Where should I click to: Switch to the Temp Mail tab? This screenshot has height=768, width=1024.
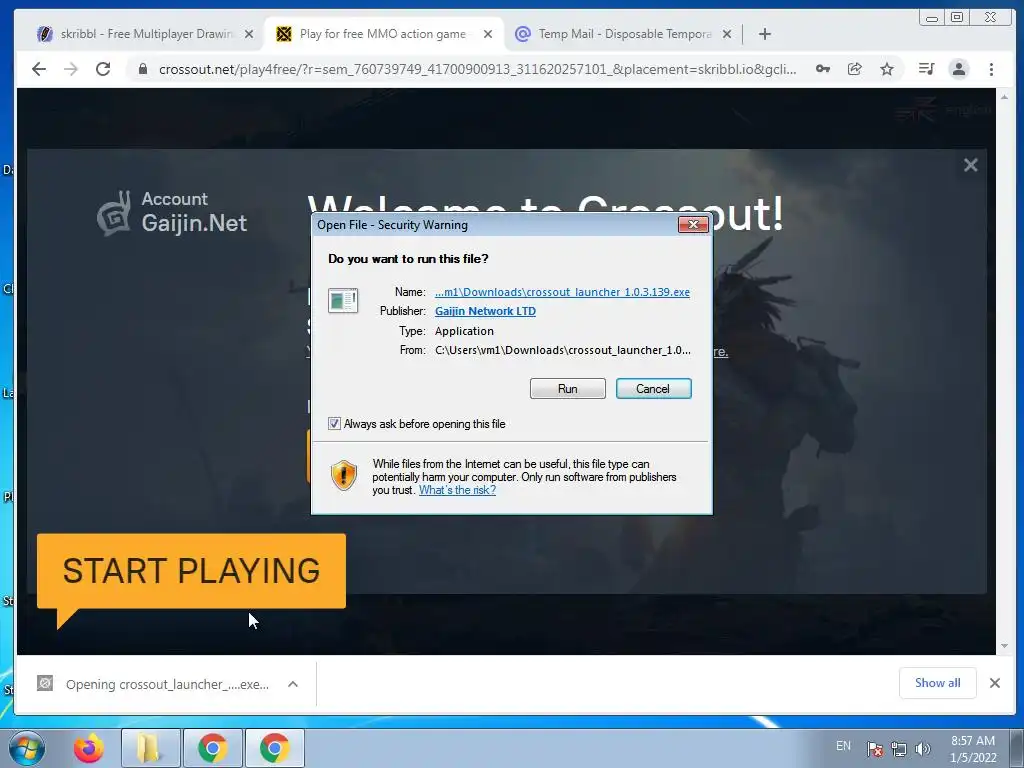[623, 34]
